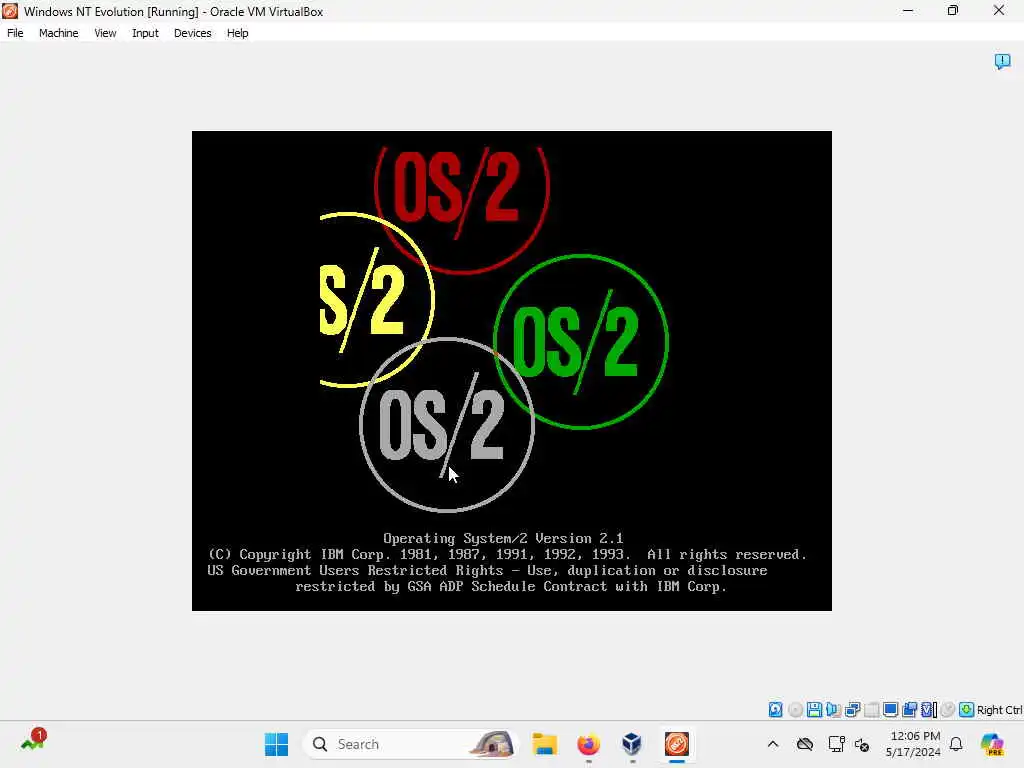Open Firefox from the taskbar

588,744
